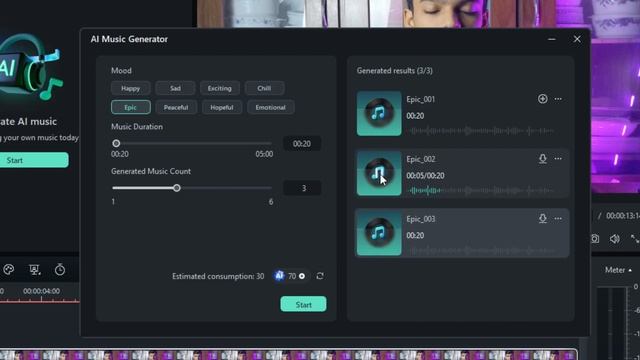
Task: Click the 00:00:04:00 timeline ruler mark
Action: 41,291
